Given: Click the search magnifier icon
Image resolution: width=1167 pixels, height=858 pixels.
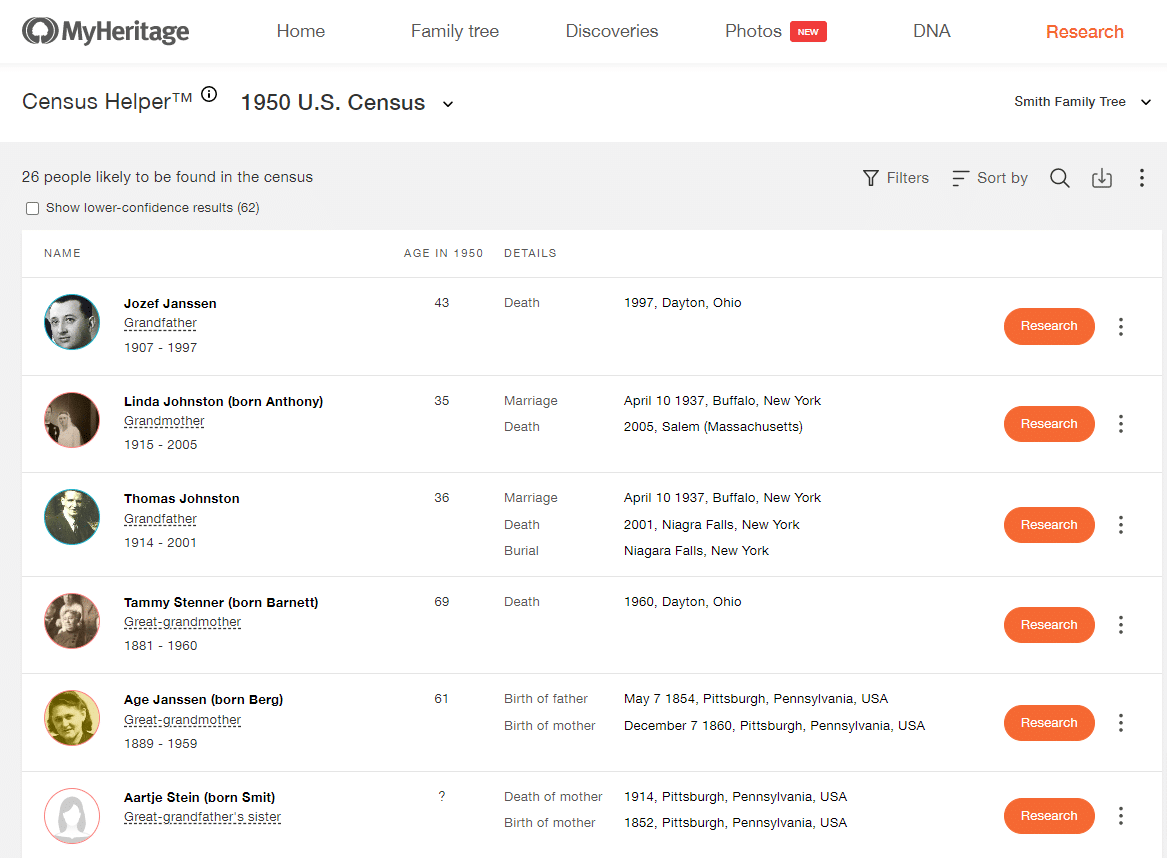Looking at the screenshot, I should point(1060,178).
